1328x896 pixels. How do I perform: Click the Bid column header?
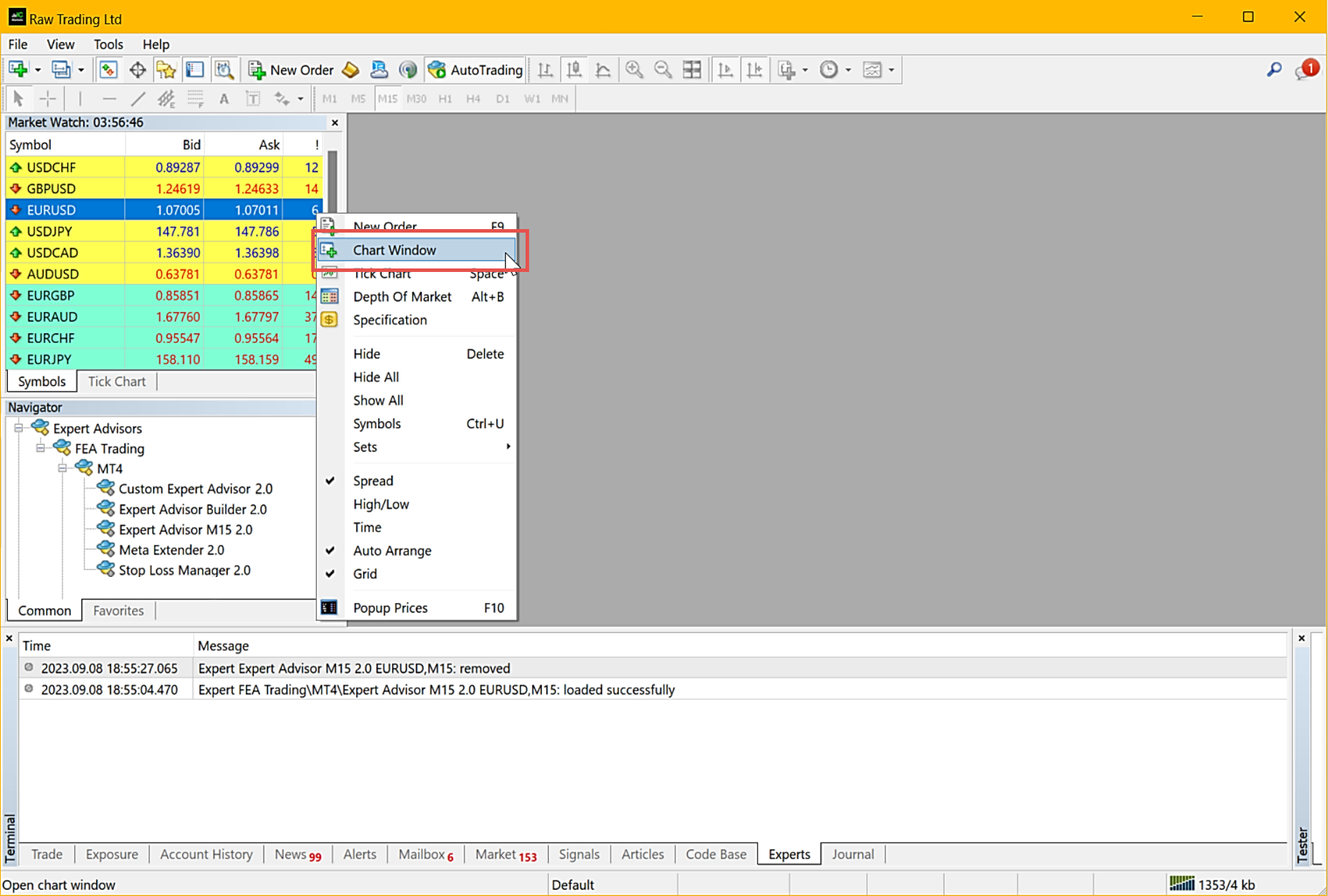point(164,145)
